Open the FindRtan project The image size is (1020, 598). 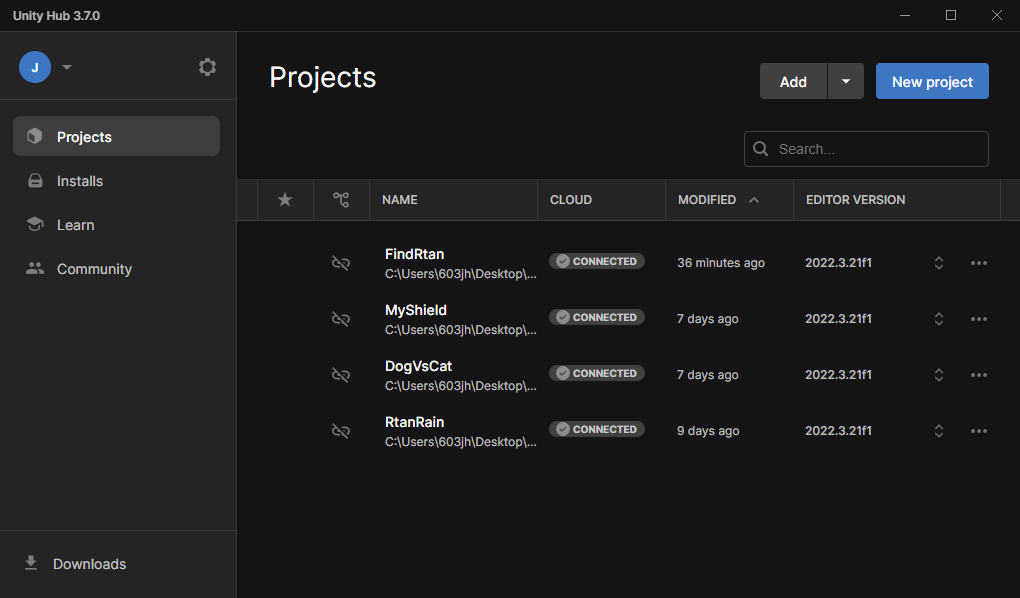click(x=414, y=254)
